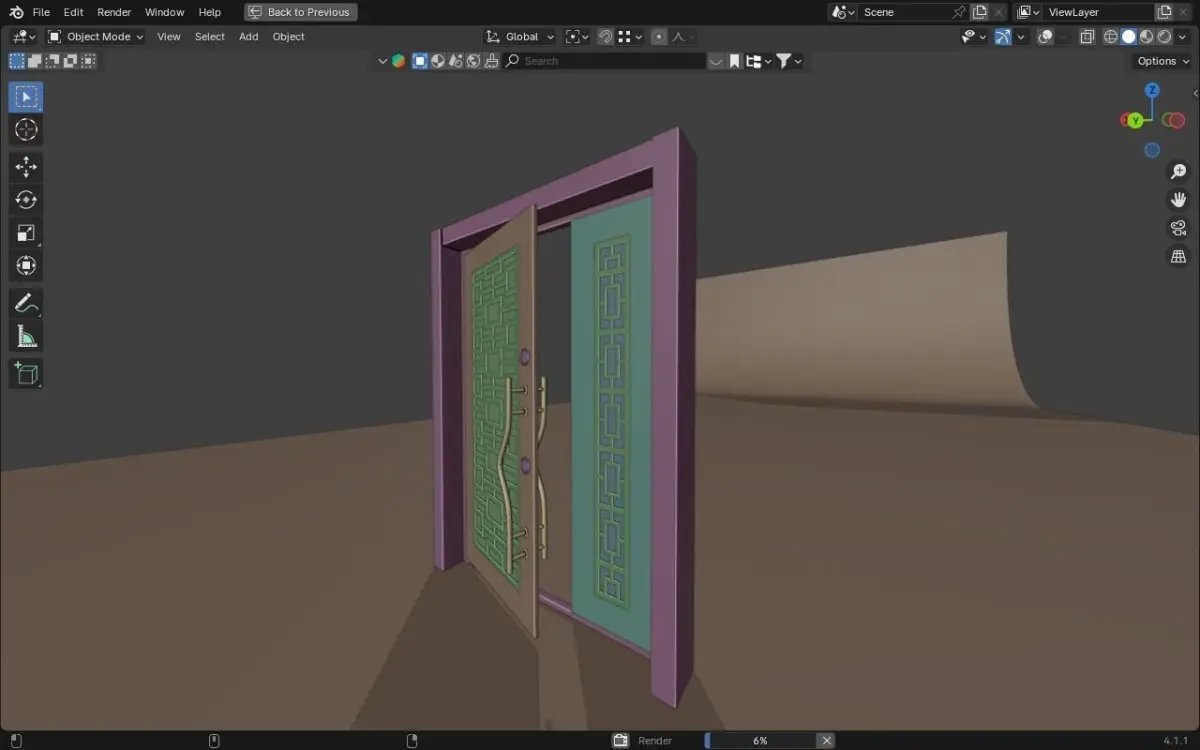The height and width of the screenshot is (750, 1200).
Task: Open the Global transform orientation dropdown
Action: tap(520, 37)
